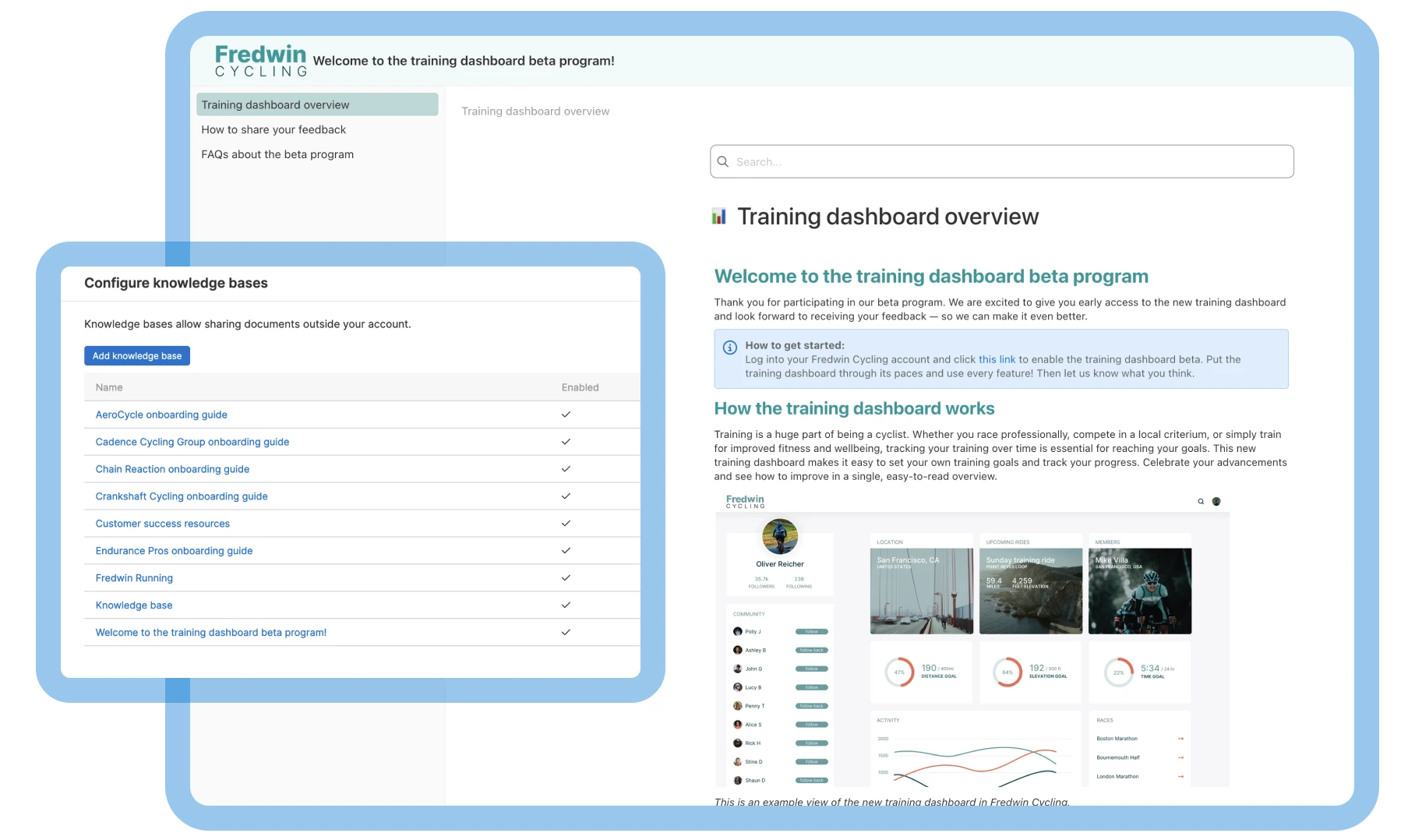The height and width of the screenshot is (840, 1415).
Task: Disable the Fredwin Running knowledge base
Action: (x=564, y=577)
